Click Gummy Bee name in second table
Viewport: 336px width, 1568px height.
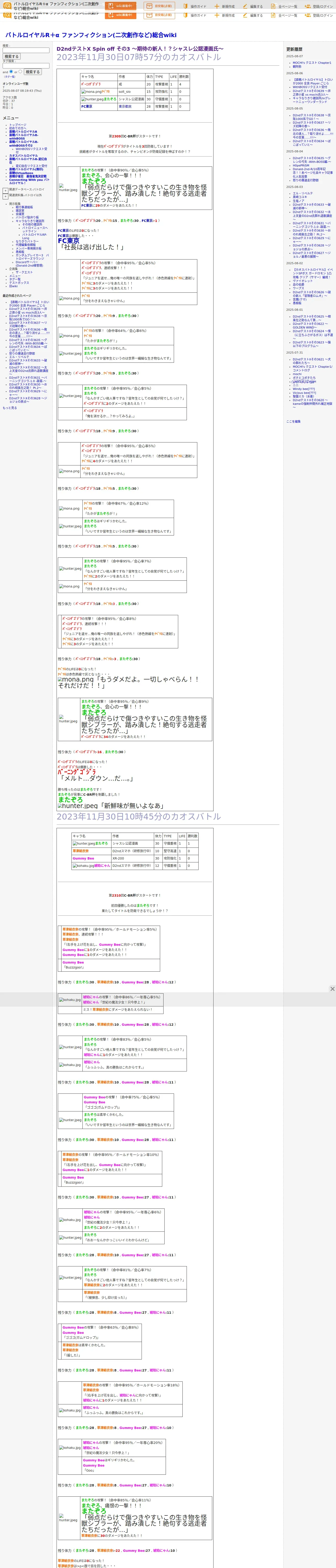coord(83,858)
